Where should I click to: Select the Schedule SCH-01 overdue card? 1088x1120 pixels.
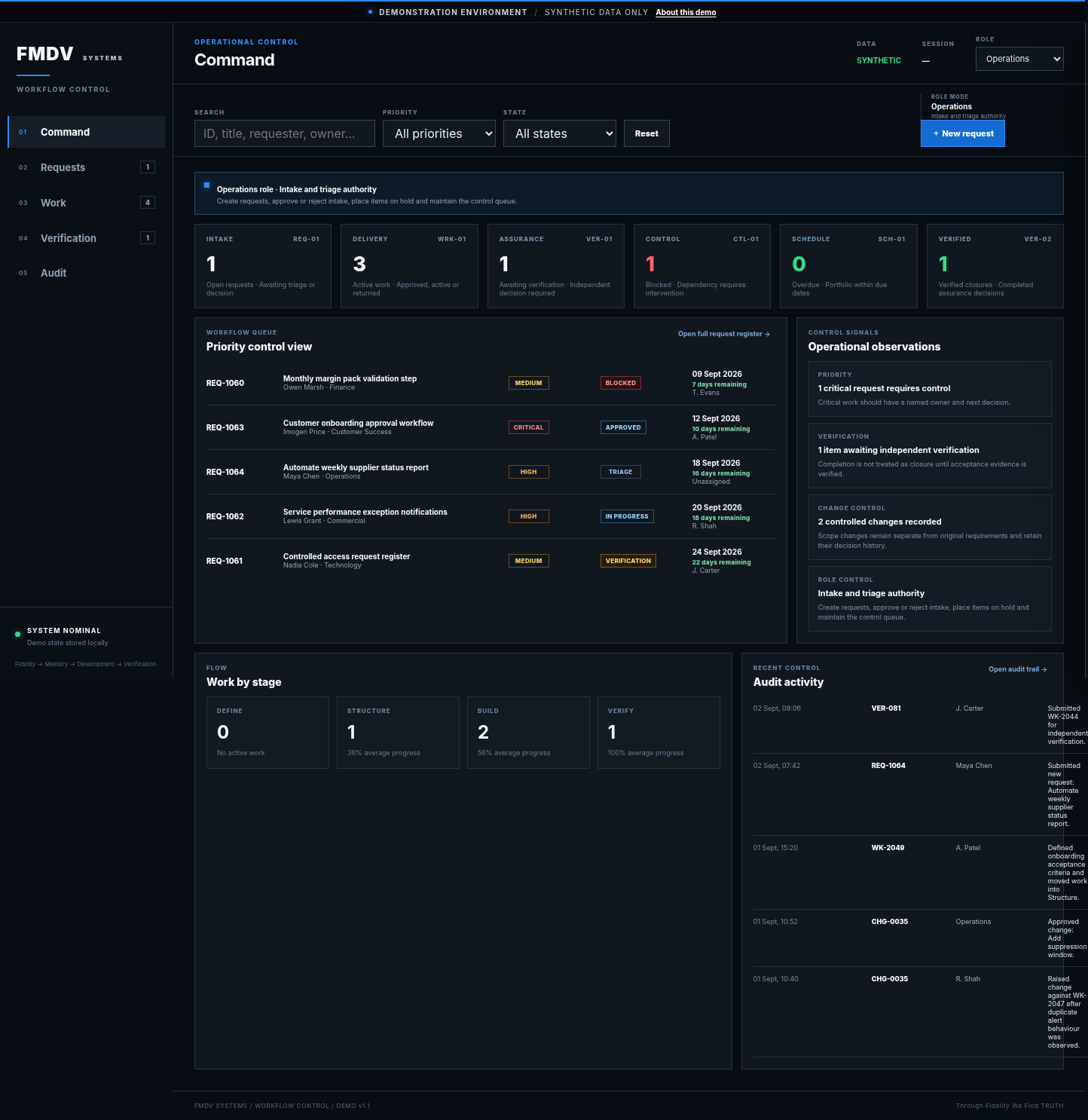[x=848, y=266]
